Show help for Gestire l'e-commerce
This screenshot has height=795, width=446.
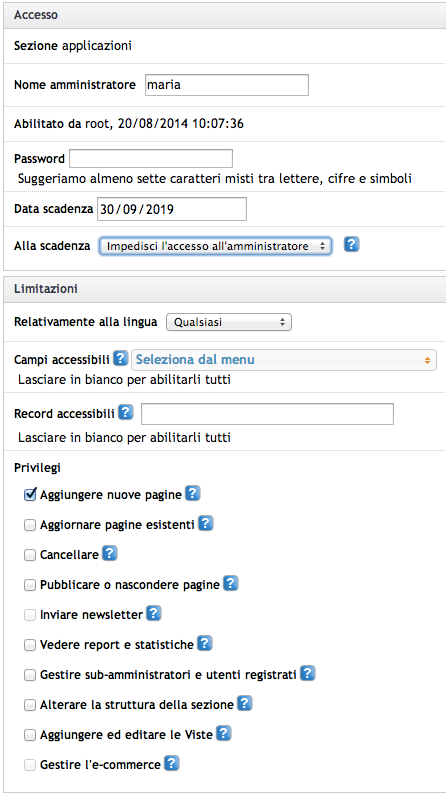point(172,763)
